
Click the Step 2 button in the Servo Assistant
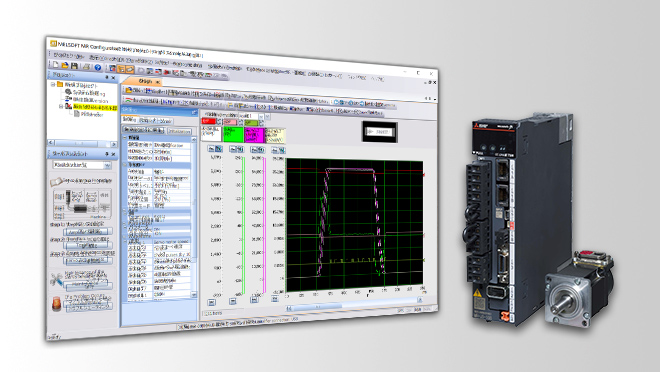[88, 245]
